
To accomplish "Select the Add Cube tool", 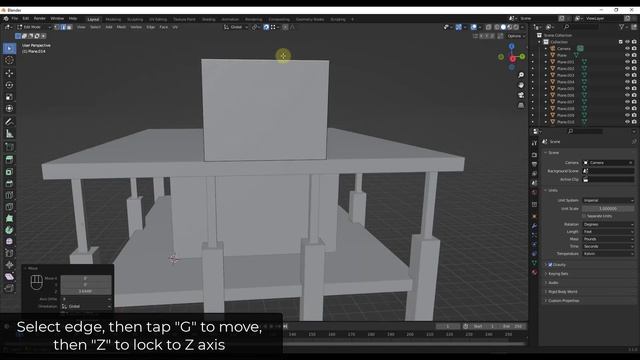I will [9, 147].
